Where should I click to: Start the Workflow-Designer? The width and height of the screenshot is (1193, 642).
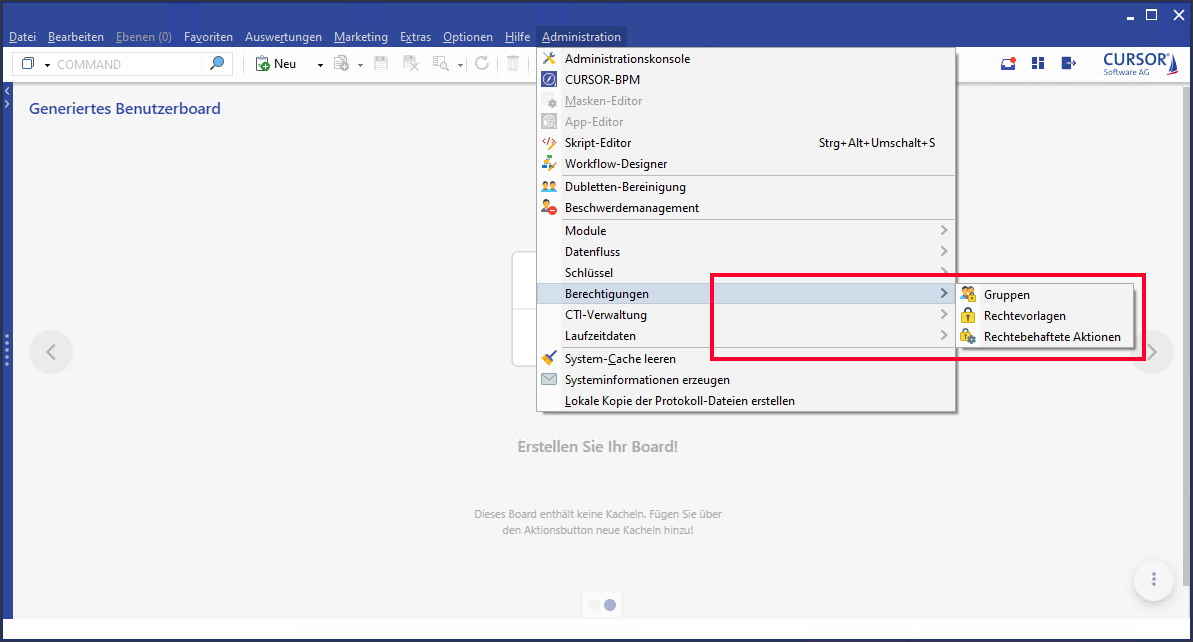point(615,164)
